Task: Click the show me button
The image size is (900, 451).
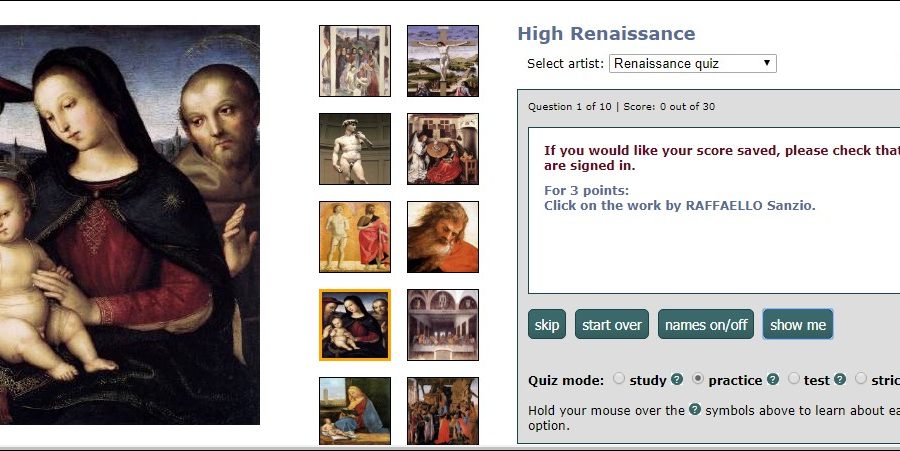Action: [798, 325]
